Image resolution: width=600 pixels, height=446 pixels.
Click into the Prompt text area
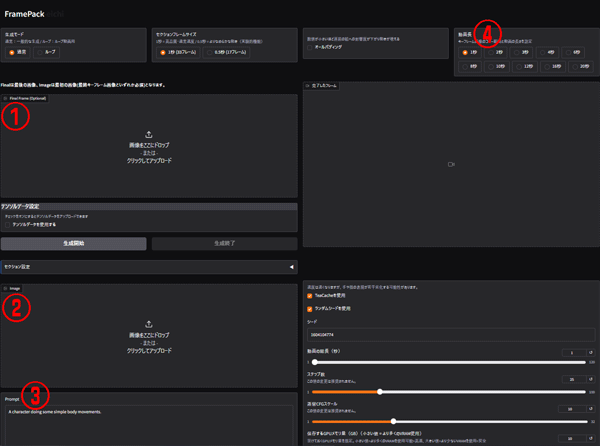click(x=149, y=425)
